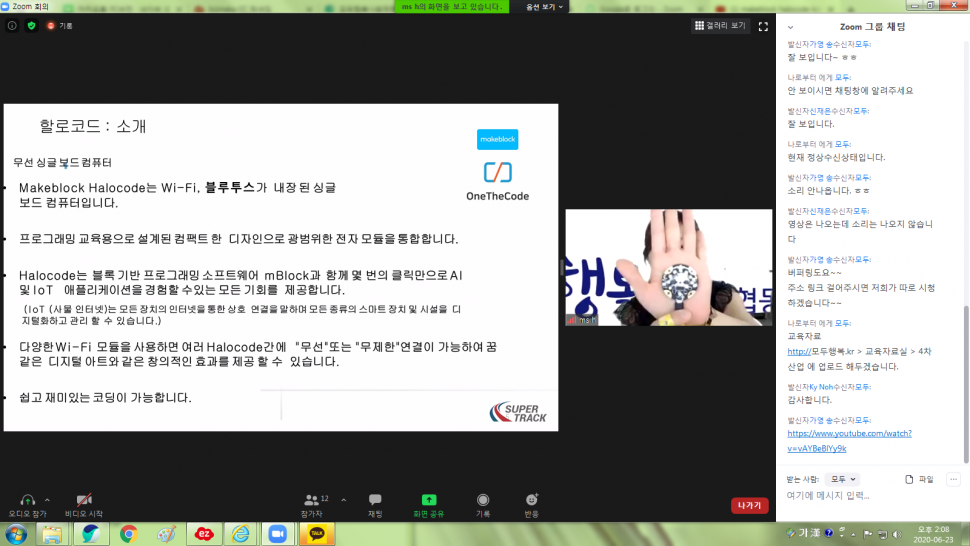This screenshot has width=970, height=546.
Task: Click 'Zoom 그룹 채팅' panel title
Action: pos(872,27)
